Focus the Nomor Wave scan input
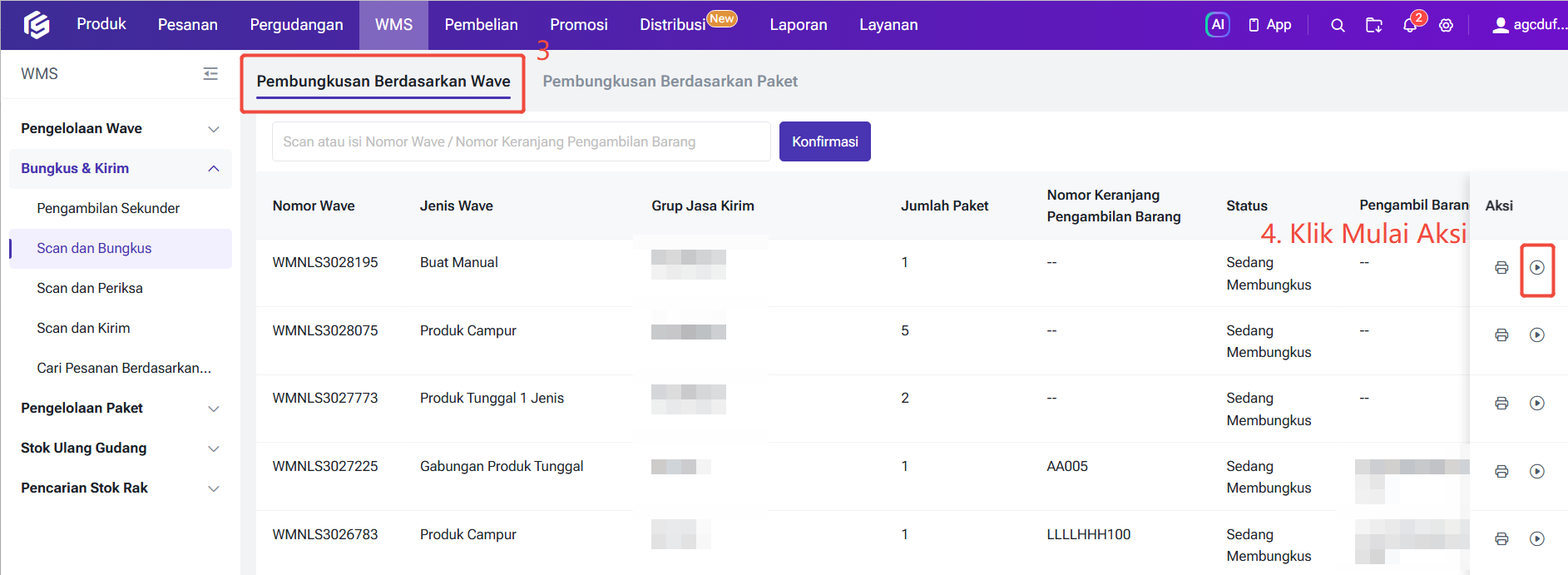The image size is (1568, 575). pyautogui.click(x=522, y=141)
